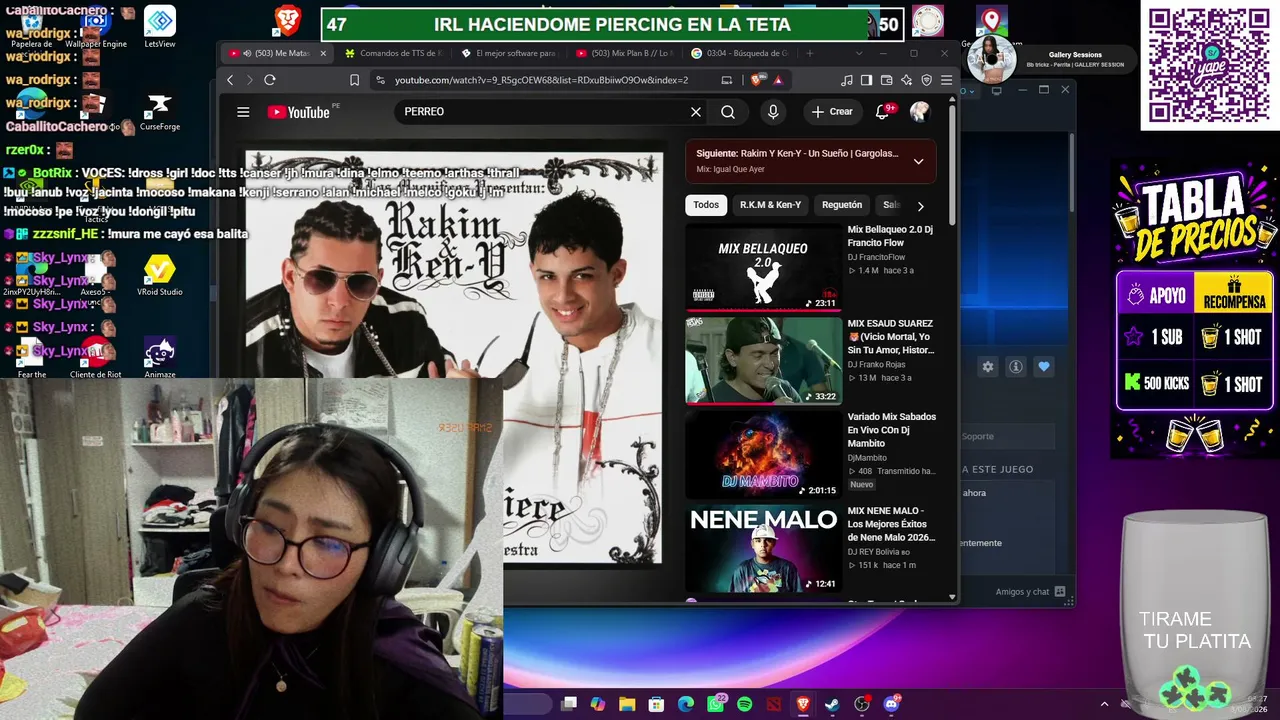Select the Reguetón filter chip
1280x720 pixels.
point(842,205)
